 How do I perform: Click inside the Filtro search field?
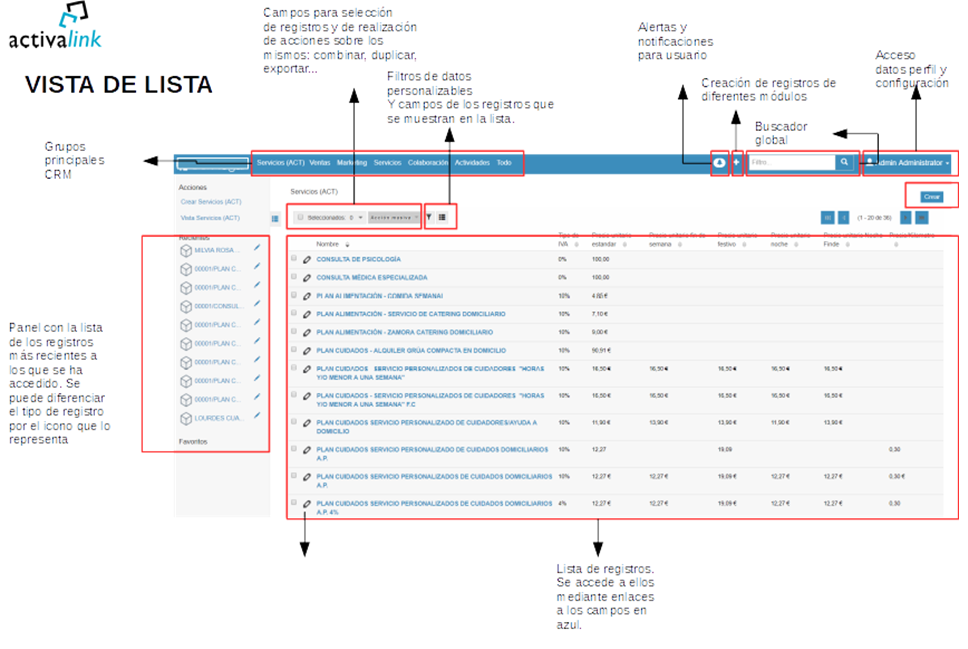[x=791, y=162]
